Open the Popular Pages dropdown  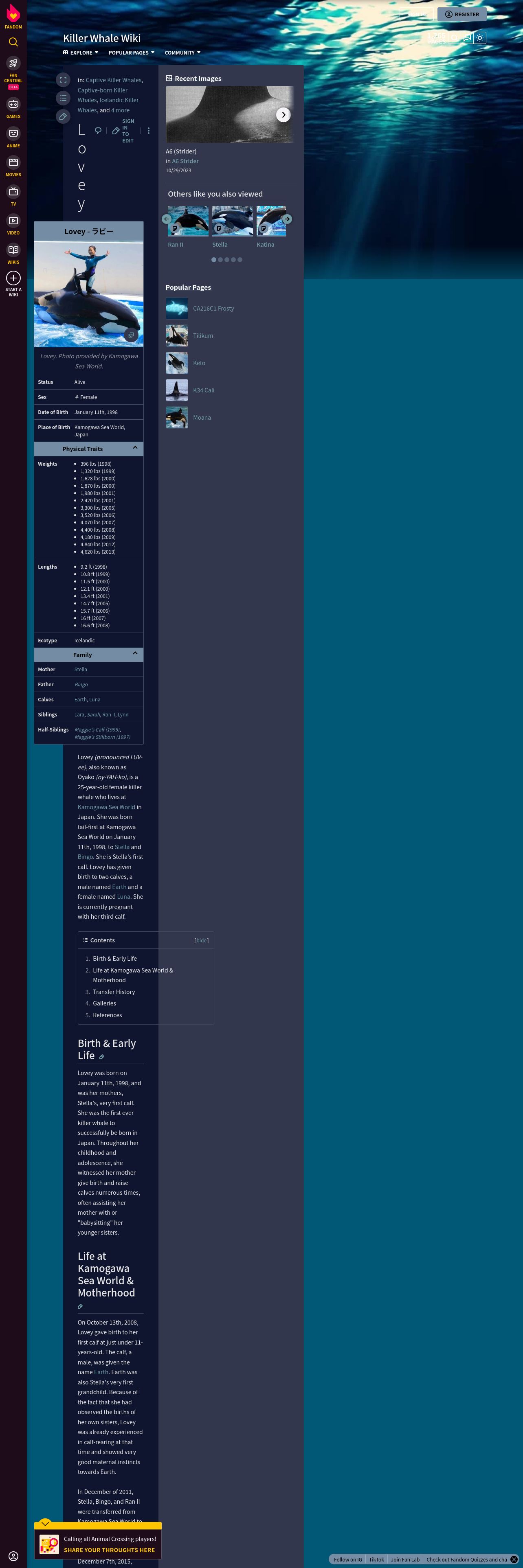pyautogui.click(x=132, y=53)
